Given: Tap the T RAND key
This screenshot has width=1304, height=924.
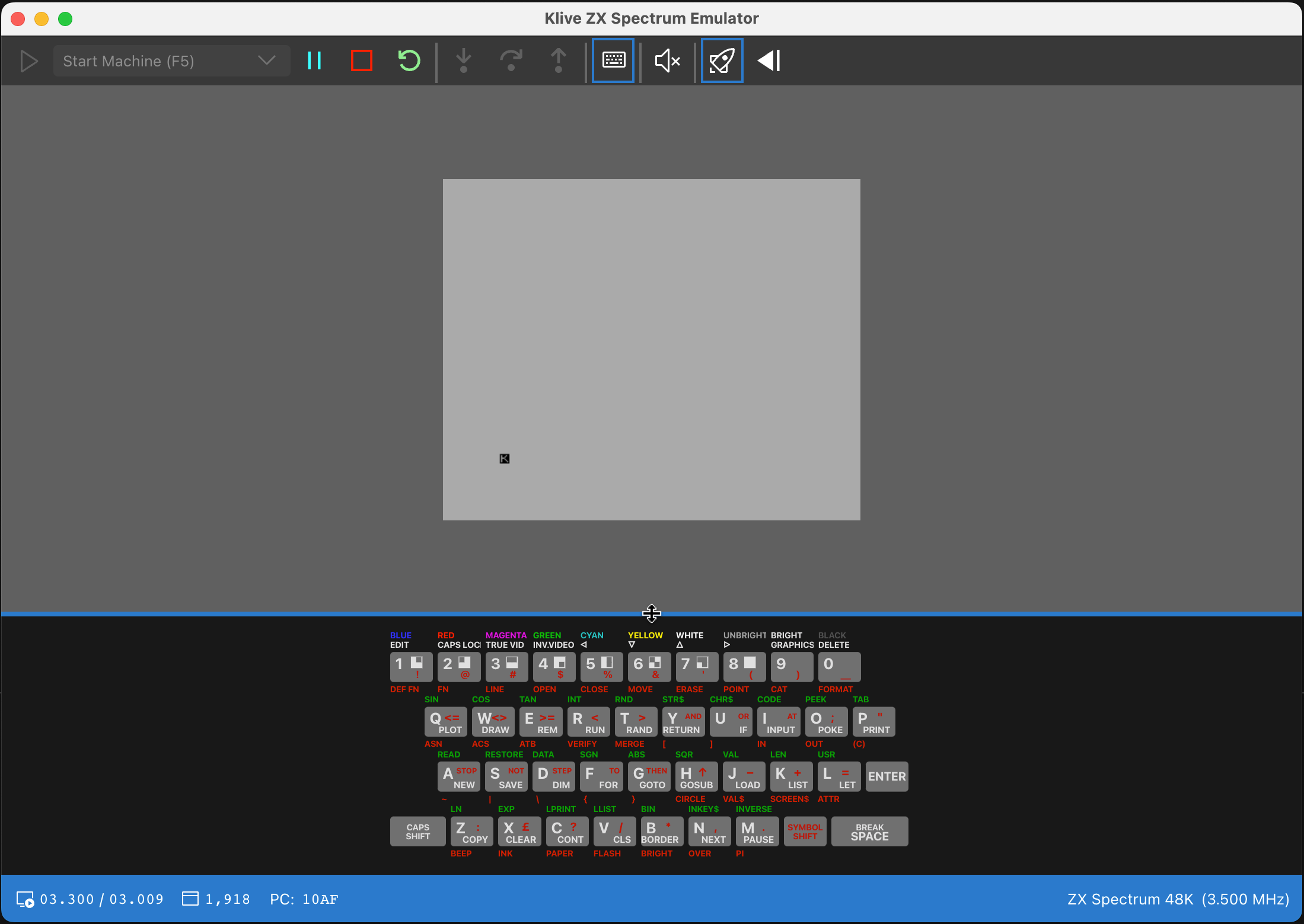Looking at the screenshot, I should coord(636,722).
